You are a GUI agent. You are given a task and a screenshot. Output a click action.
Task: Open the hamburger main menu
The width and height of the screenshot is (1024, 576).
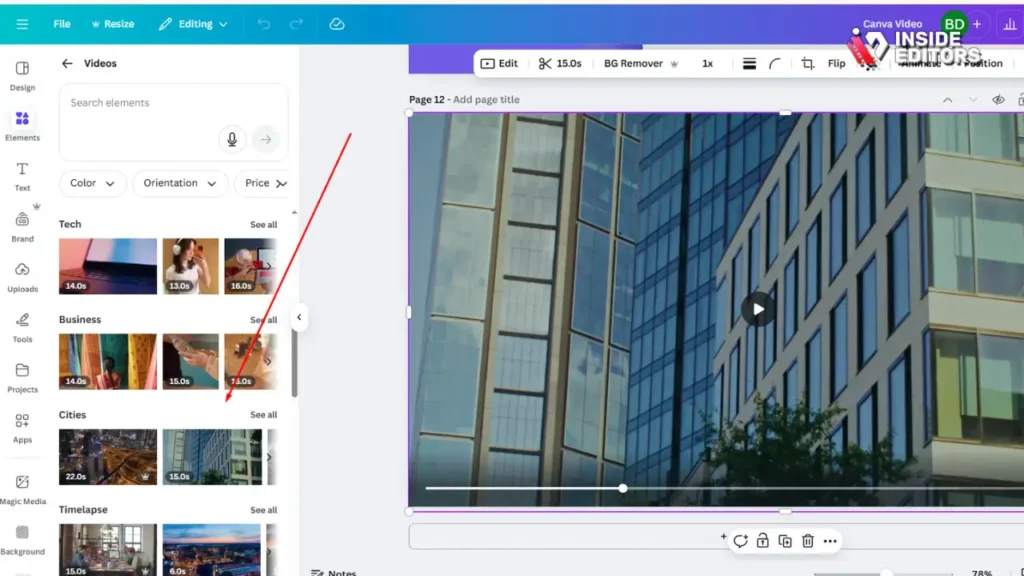point(22,24)
